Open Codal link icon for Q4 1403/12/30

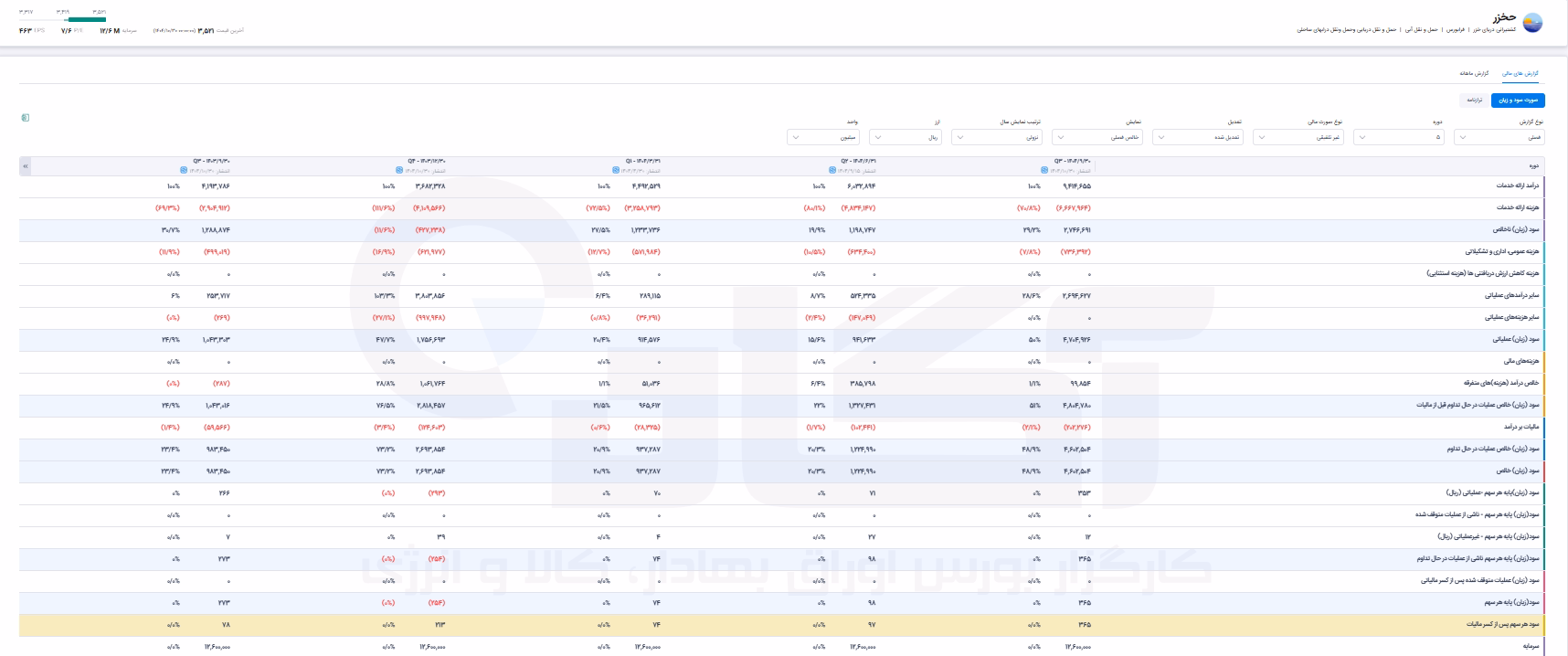click(399, 170)
